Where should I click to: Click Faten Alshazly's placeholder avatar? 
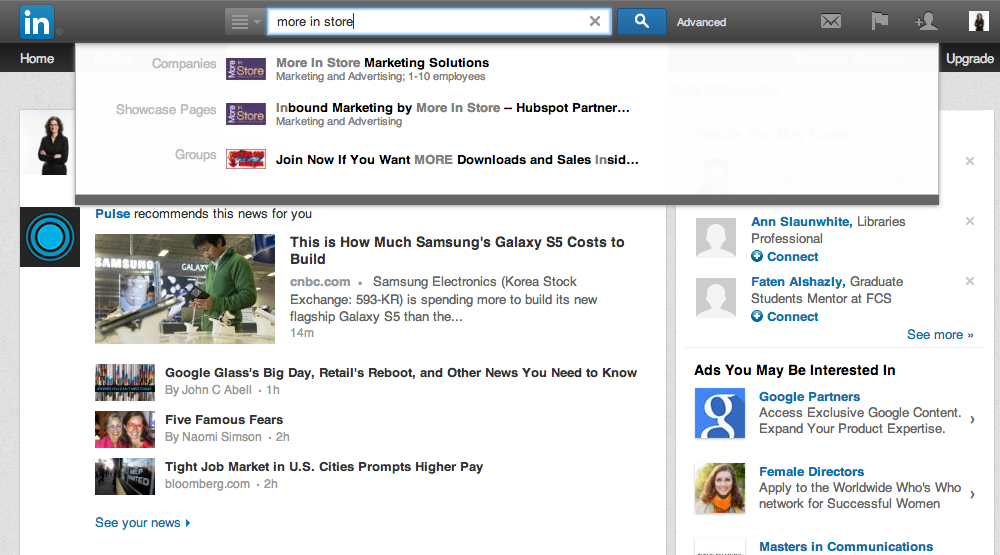point(716,298)
